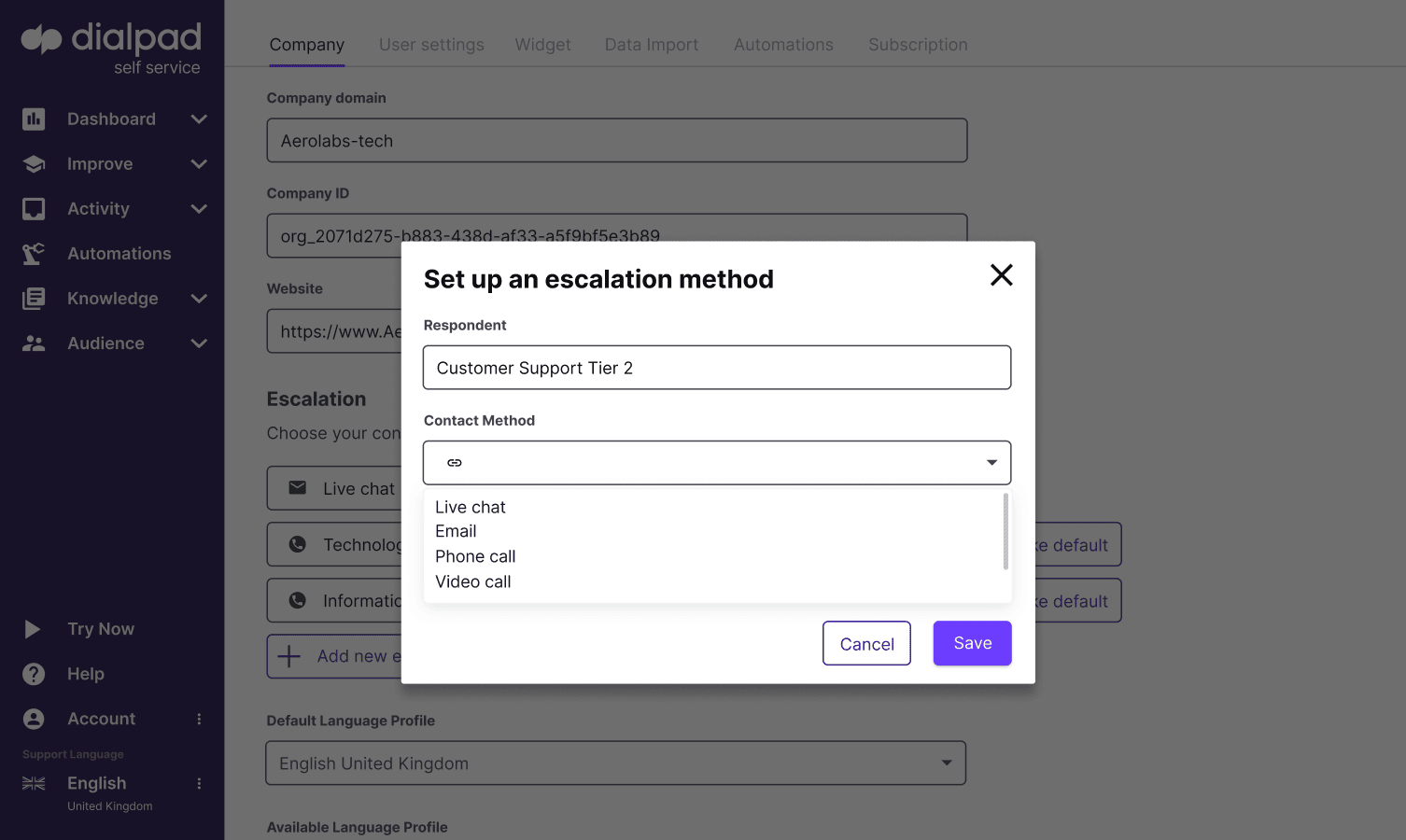
Task: Expand the Knowledge section chevron
Action: click(x=199, y=298)
